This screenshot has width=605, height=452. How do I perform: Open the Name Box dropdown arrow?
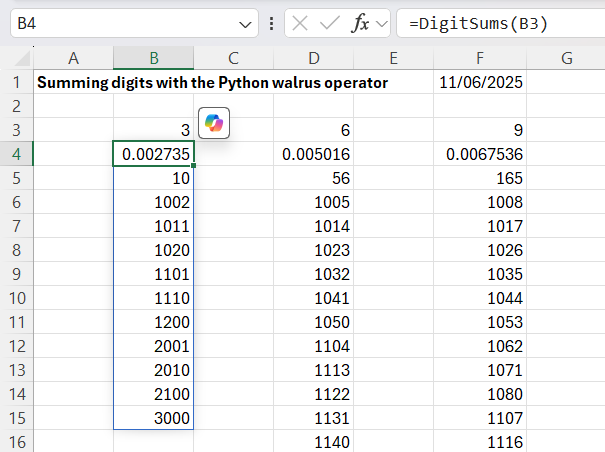click(x=247, y=23)
